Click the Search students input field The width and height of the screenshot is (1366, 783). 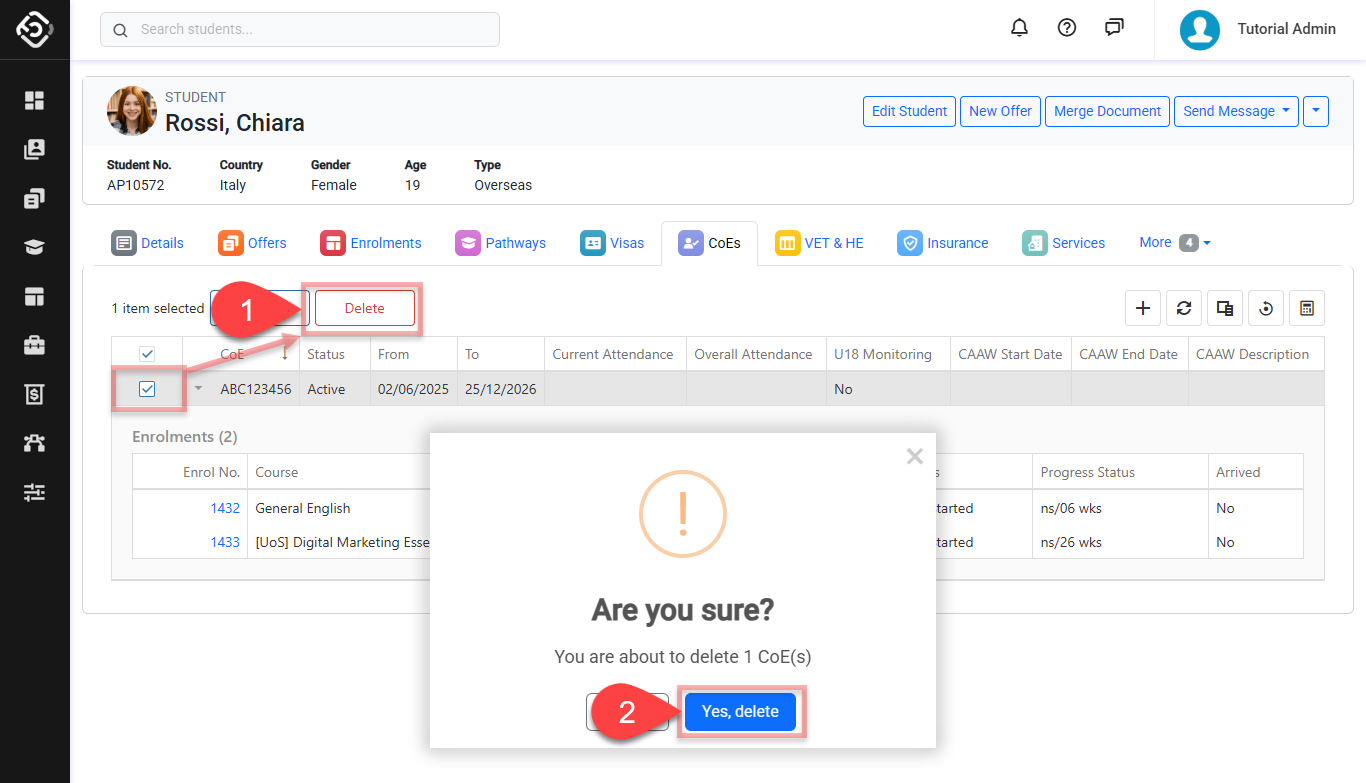click(300, 29)
